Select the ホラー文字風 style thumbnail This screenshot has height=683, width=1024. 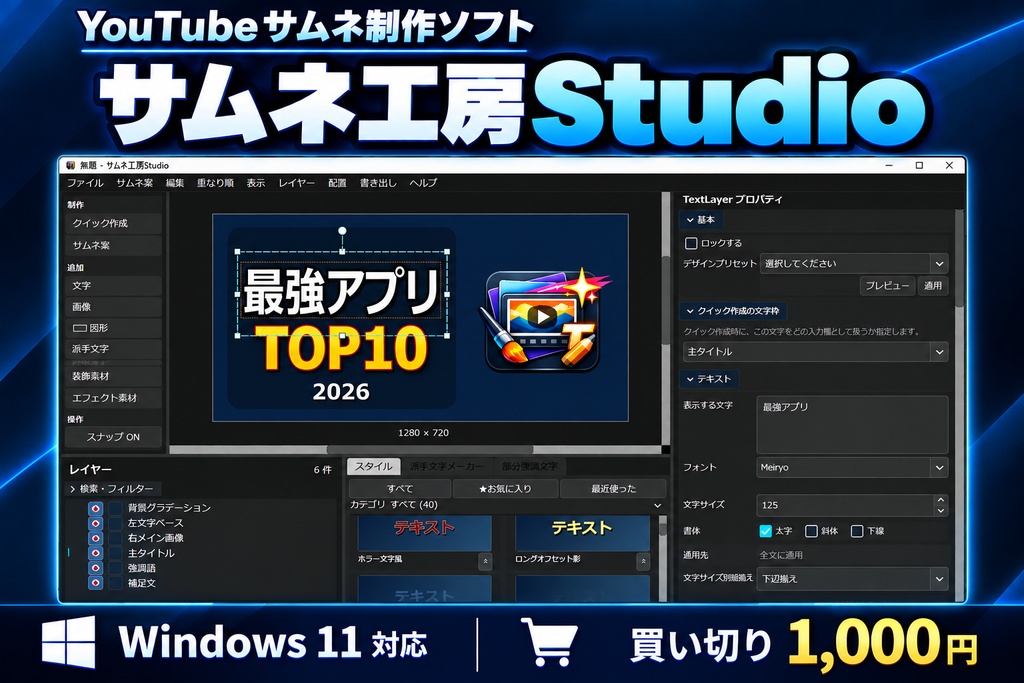424,533
